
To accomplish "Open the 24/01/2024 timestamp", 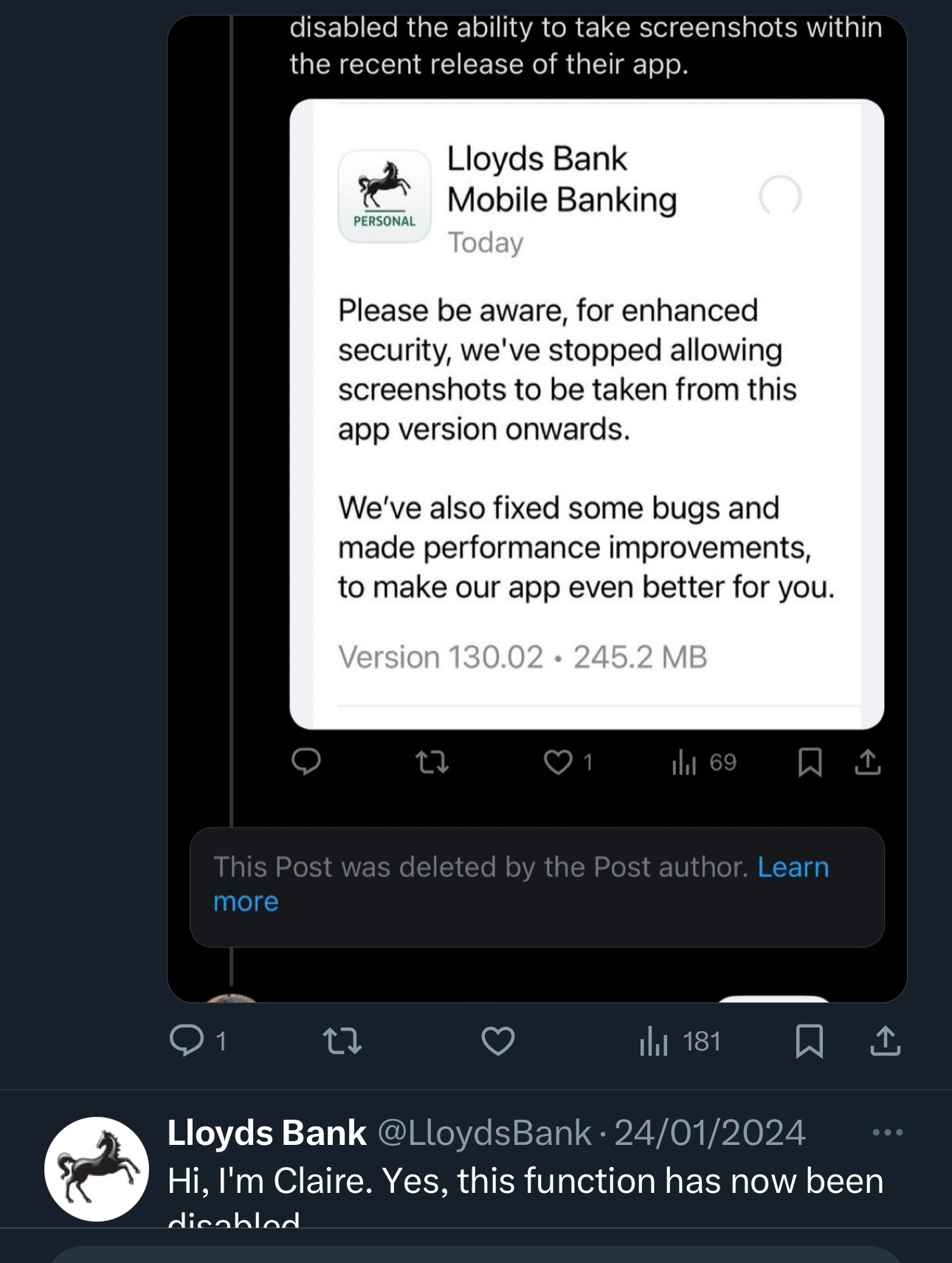I will click(x=710, y=1133).
